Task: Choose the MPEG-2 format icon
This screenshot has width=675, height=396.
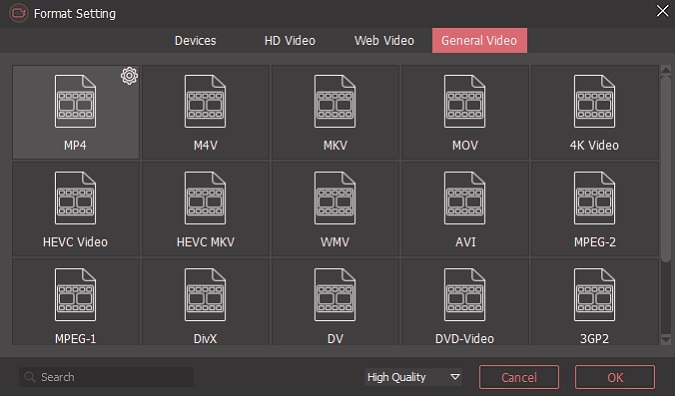Action: [594, 198]
